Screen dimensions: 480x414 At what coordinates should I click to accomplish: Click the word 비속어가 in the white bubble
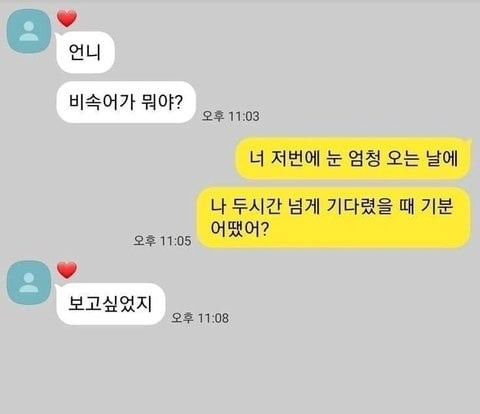[101, 102]
